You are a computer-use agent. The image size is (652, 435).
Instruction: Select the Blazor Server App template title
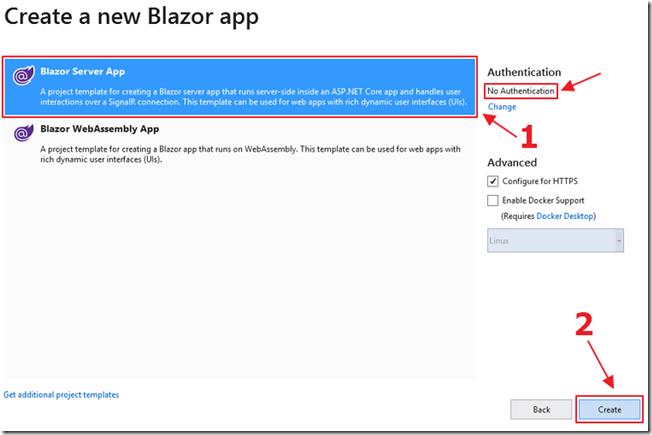tap(83, 72)
